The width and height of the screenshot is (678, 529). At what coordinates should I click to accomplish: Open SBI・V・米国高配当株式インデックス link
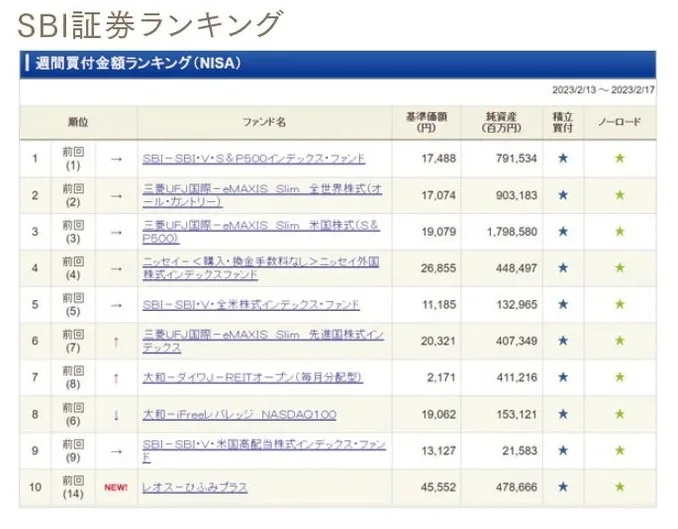click(x=264, y=451)
